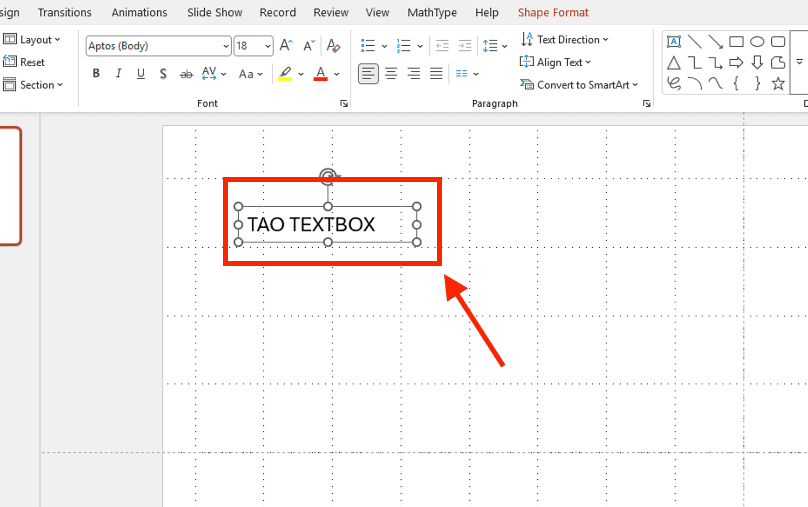Switch to Animations tab
The image size is (808, 507).
point(139,12)
